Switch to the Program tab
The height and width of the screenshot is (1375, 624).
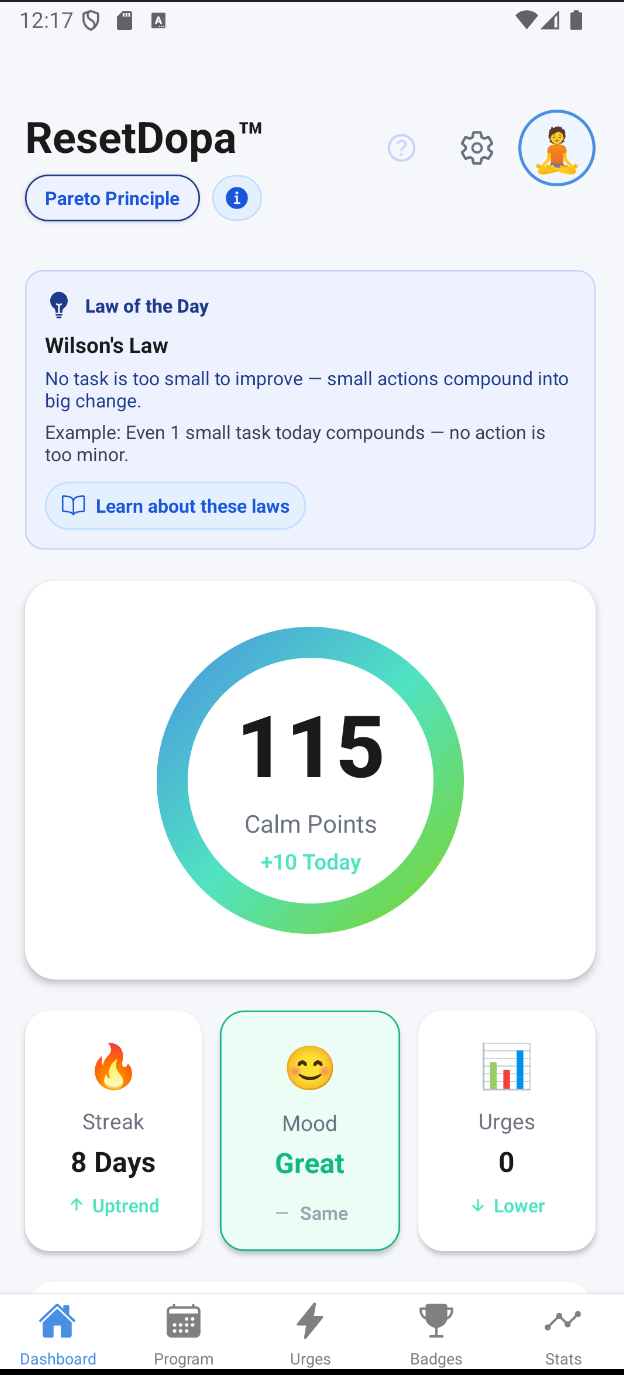(183, 1333)
